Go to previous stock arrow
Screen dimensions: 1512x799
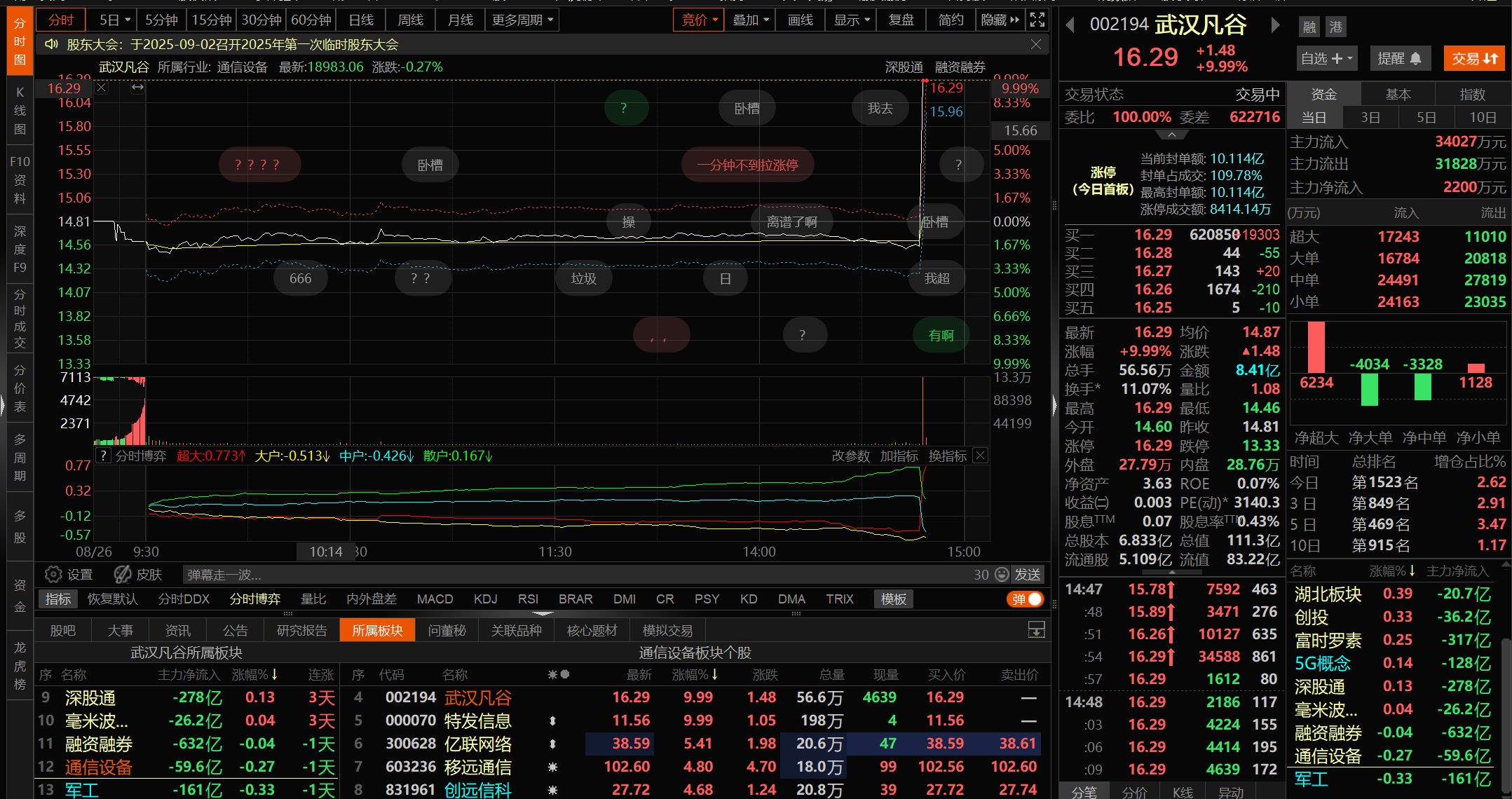click(1070, 25)
